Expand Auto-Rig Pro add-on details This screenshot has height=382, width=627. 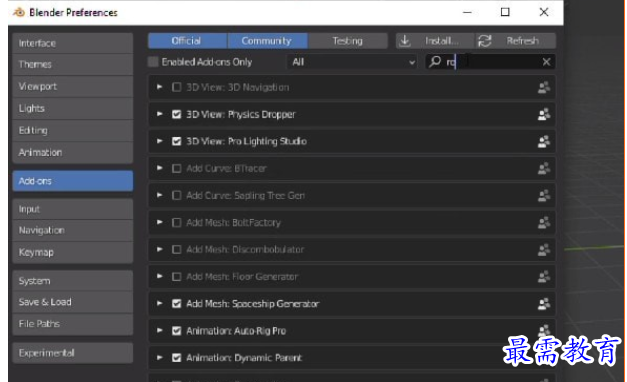point(160,330)
